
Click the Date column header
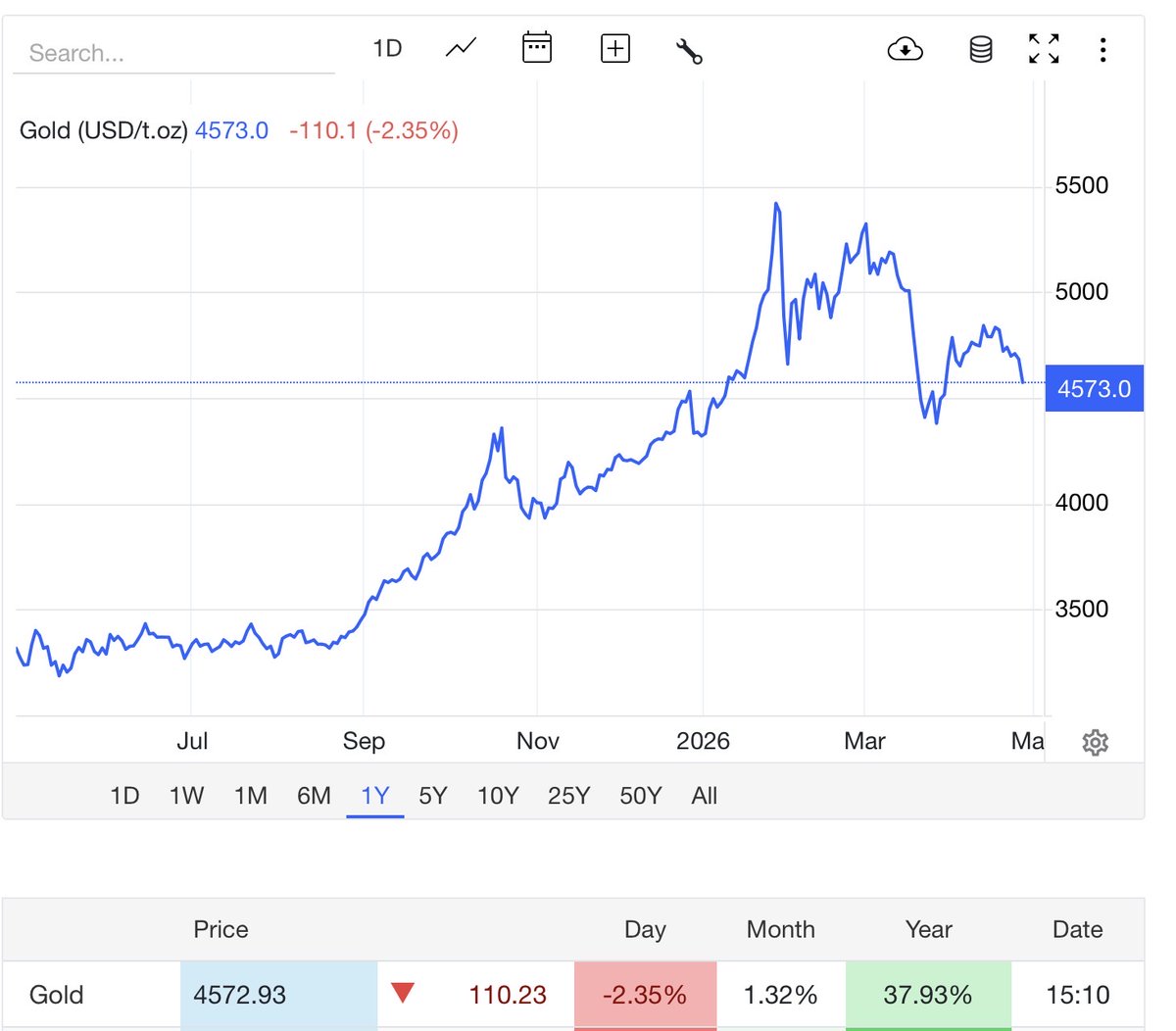pyautogui.click(x=1077, y=929)
